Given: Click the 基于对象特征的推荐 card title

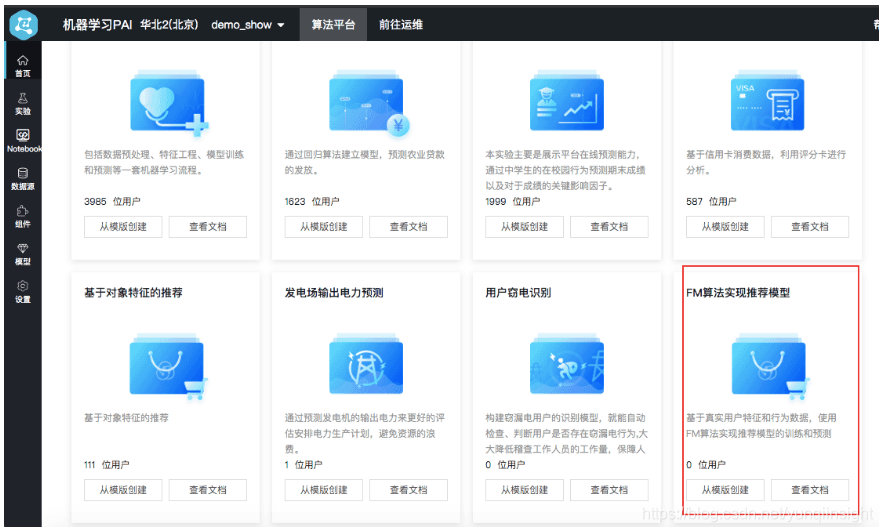Looking at the screenshot, I should (x=133, y=293).
